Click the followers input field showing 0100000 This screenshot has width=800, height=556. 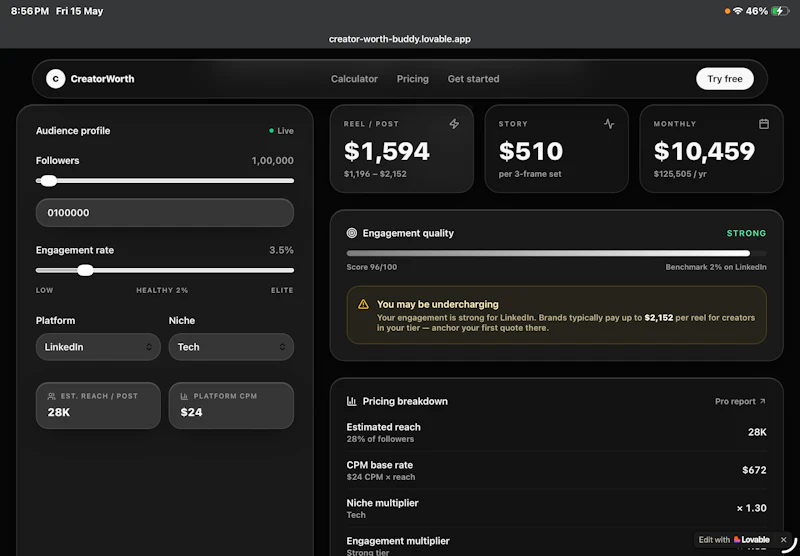click(165, 213)
